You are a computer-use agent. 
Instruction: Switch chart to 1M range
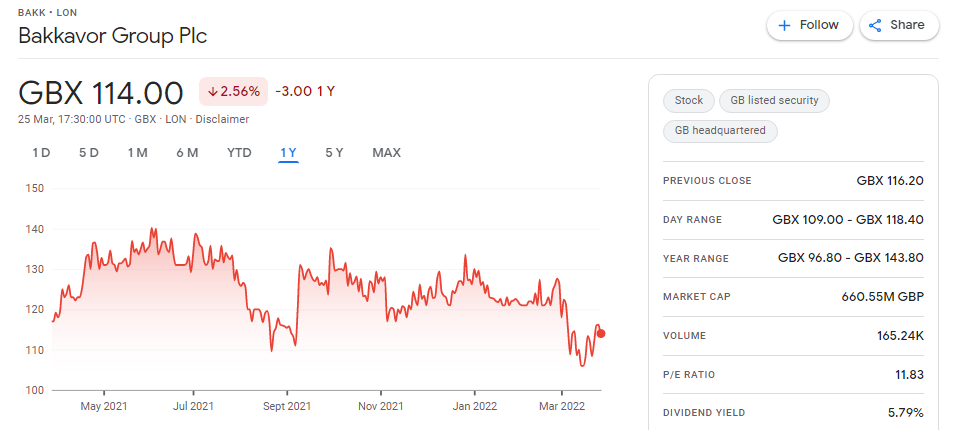tap(137, 153)
